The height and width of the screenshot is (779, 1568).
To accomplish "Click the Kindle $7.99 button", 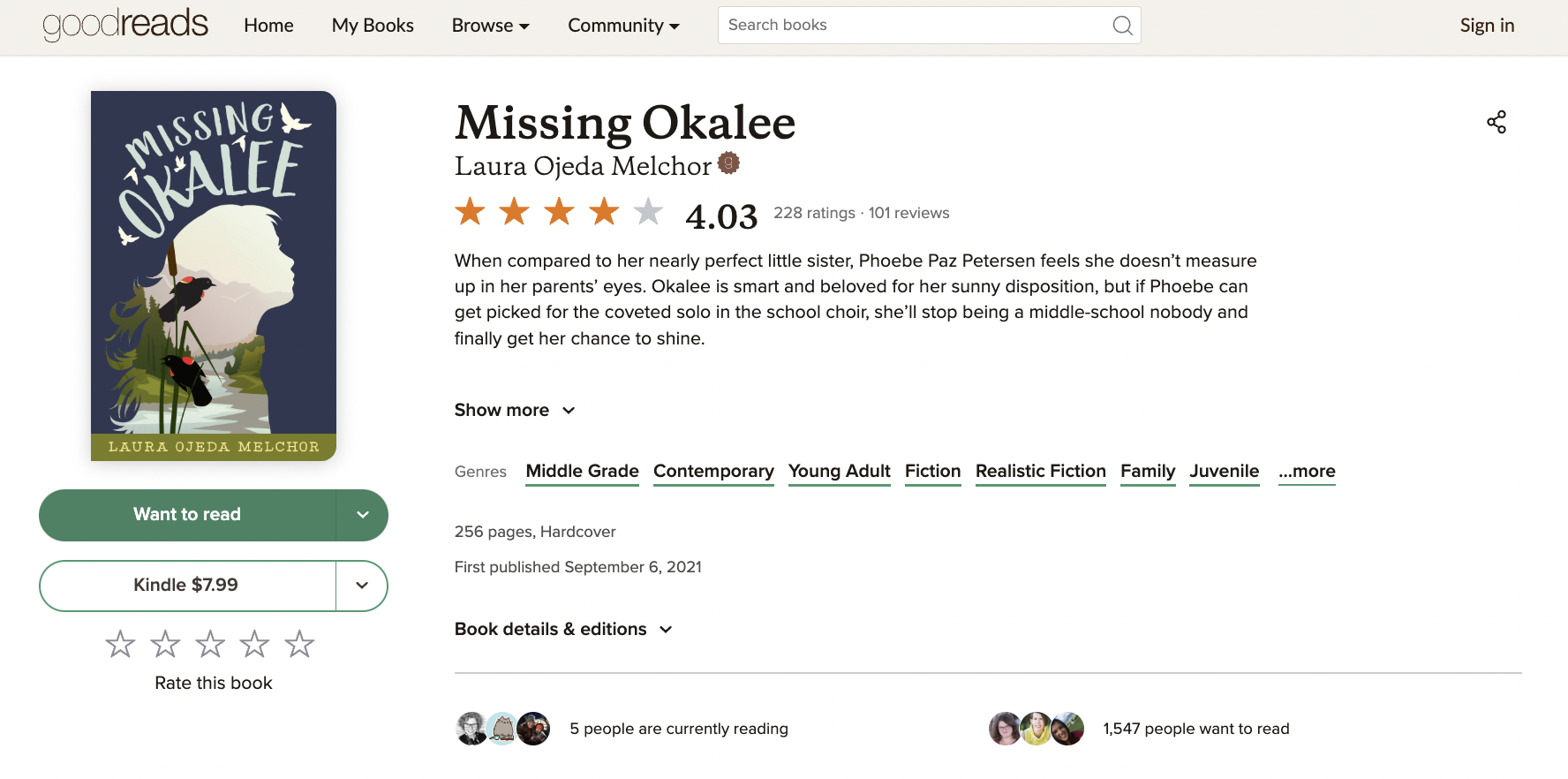I will 186,586.
